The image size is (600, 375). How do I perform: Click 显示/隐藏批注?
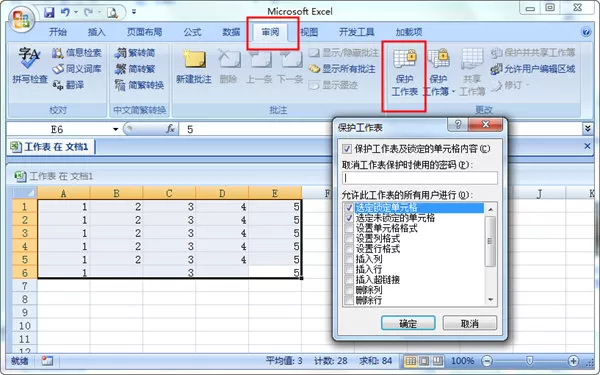click(x=343, y=53)
